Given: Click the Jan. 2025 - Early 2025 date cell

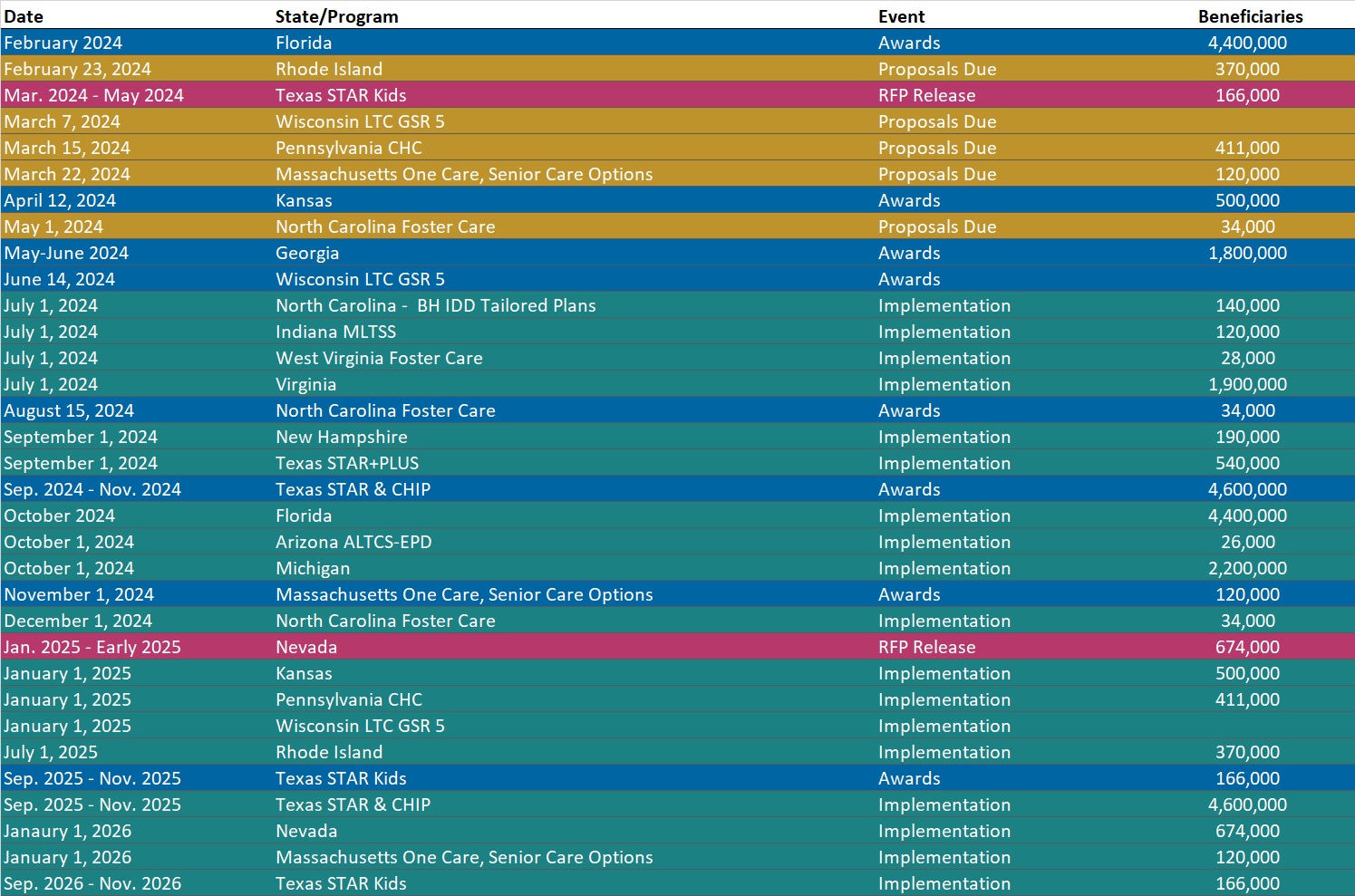Looking at the screenshot, I should [x=92, y=647].
